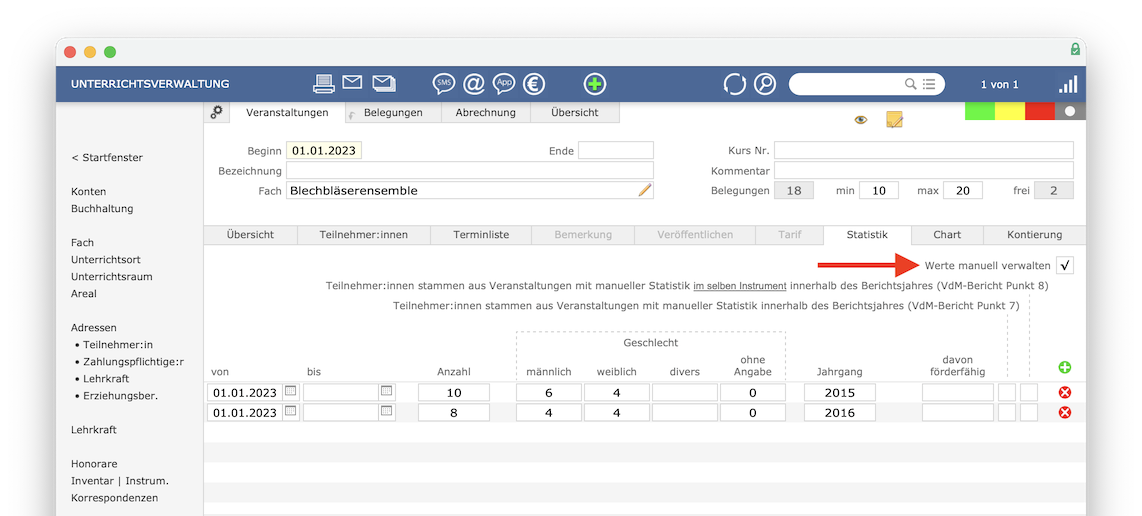Switch to the Chart tab
Viewport: 1142px width, 516px height.
(947, 235)
